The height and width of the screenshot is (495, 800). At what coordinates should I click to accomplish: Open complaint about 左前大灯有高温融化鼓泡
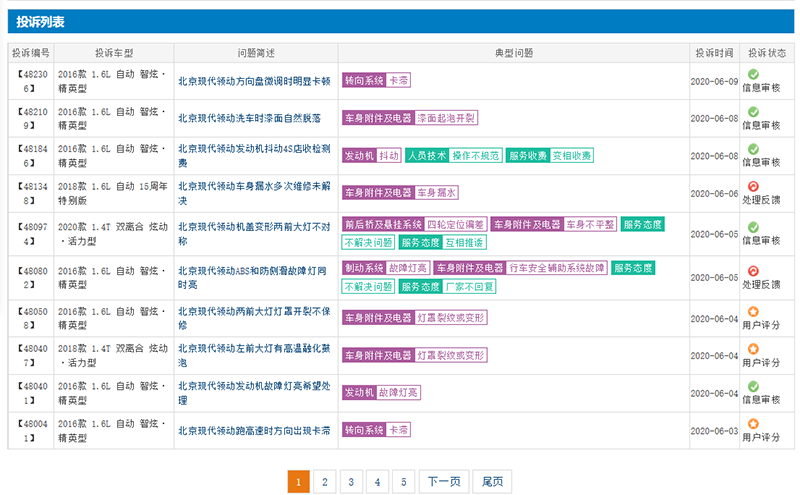[253, 355]
